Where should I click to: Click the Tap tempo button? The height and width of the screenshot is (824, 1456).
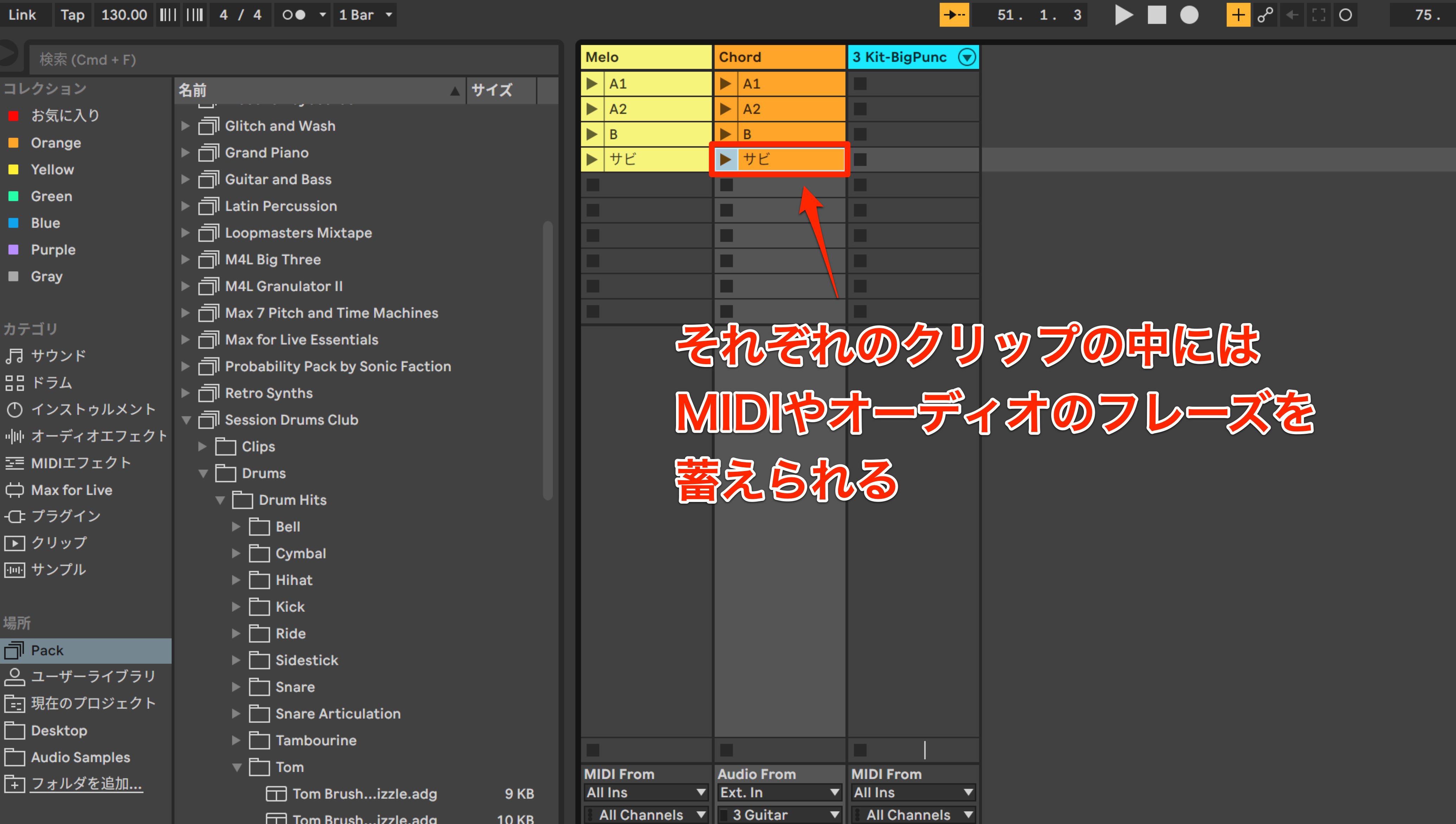[x=72, y=15]
